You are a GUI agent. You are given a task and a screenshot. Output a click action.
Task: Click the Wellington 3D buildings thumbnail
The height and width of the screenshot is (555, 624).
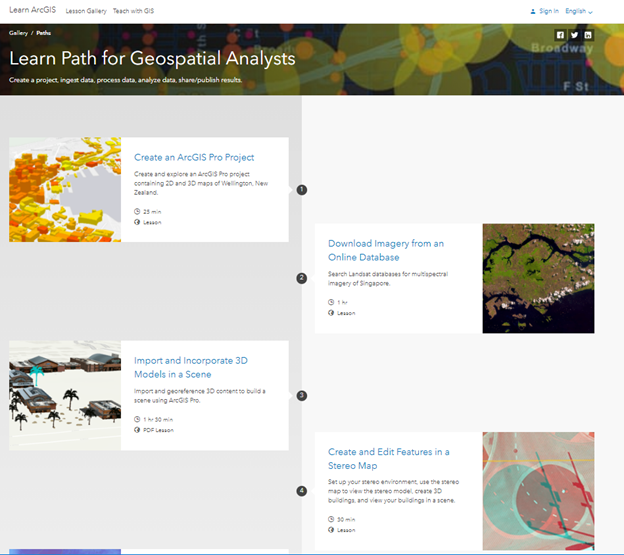pyautogui.click(x=65, y=190)
